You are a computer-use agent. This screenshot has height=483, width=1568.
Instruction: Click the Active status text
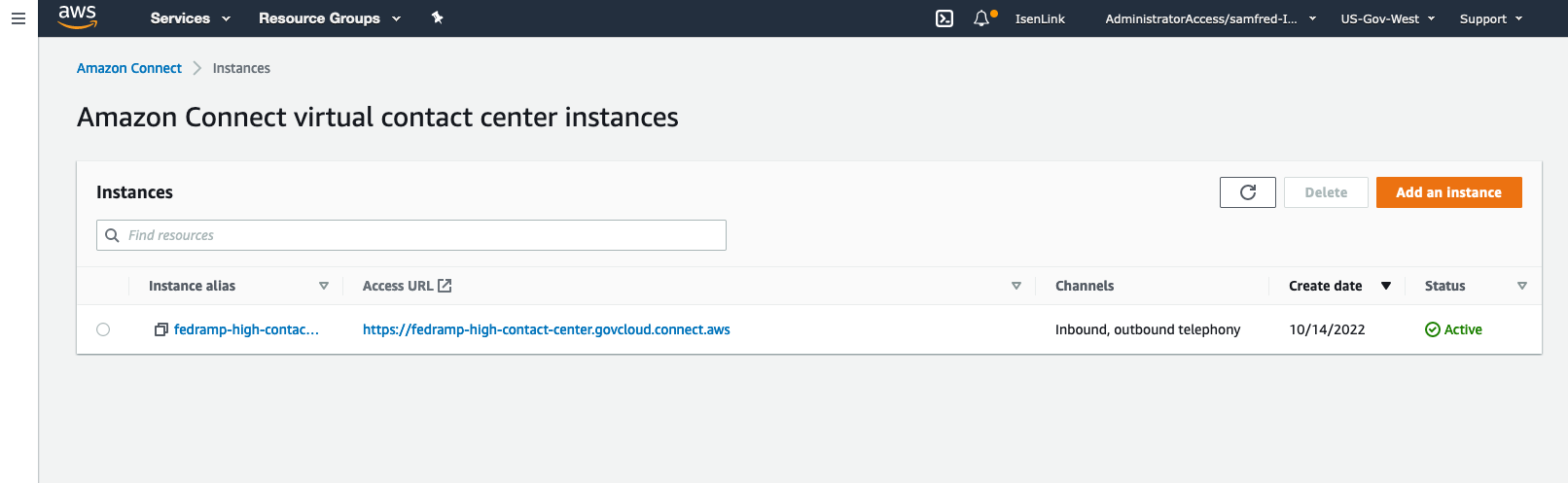(x=1463, y=329)
